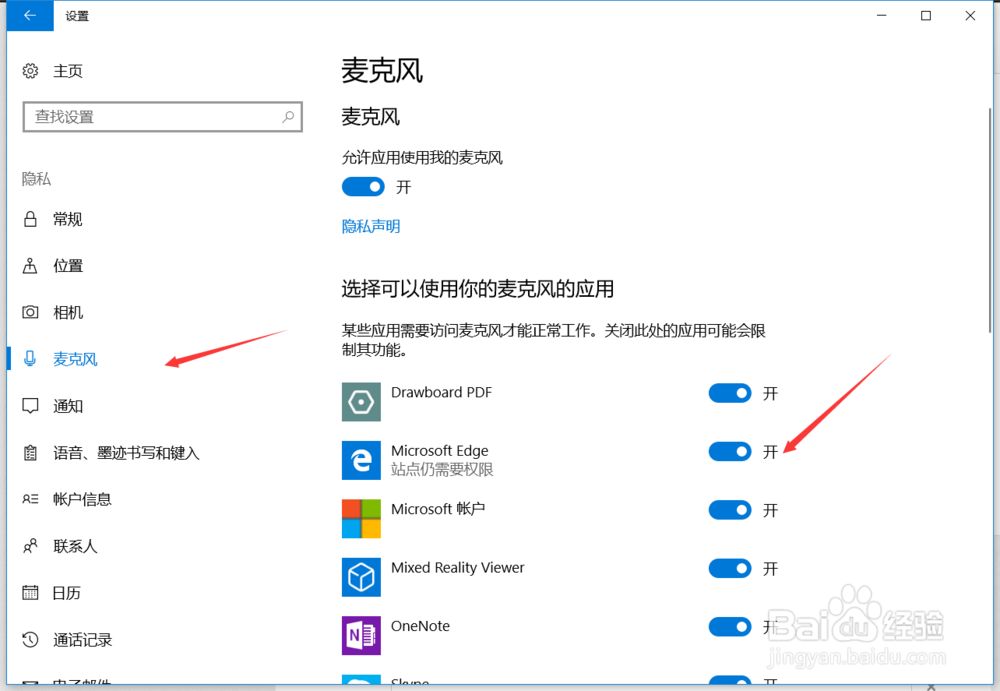Select 相机 in the privacy sidebar
This screenshot has height=691, width=1000.
tap(68, 313)
